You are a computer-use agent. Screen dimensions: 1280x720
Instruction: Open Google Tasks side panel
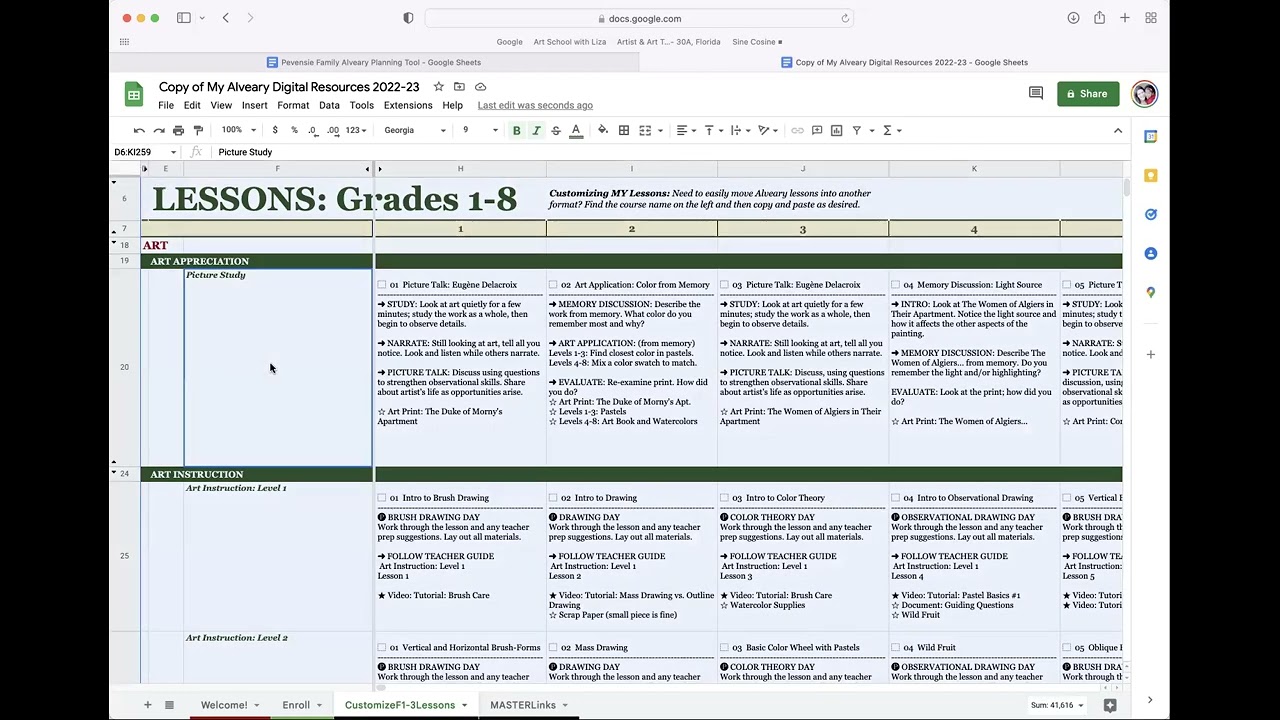click(1151, 214)
